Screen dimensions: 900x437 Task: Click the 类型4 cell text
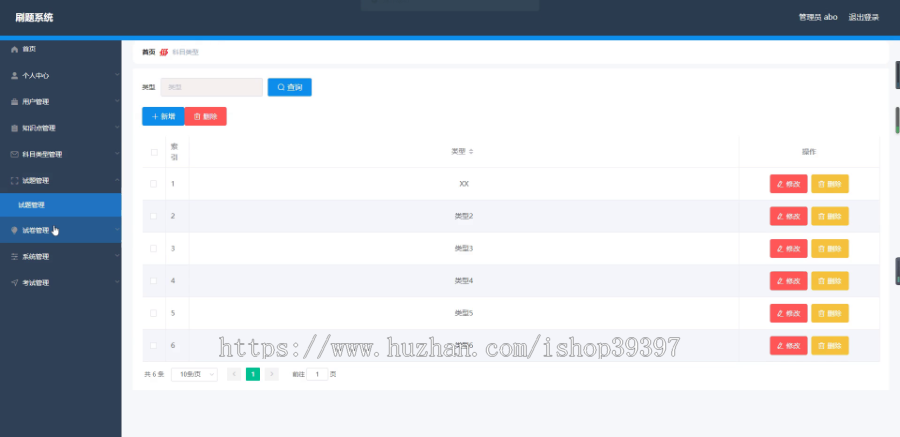tap(464, 281)
